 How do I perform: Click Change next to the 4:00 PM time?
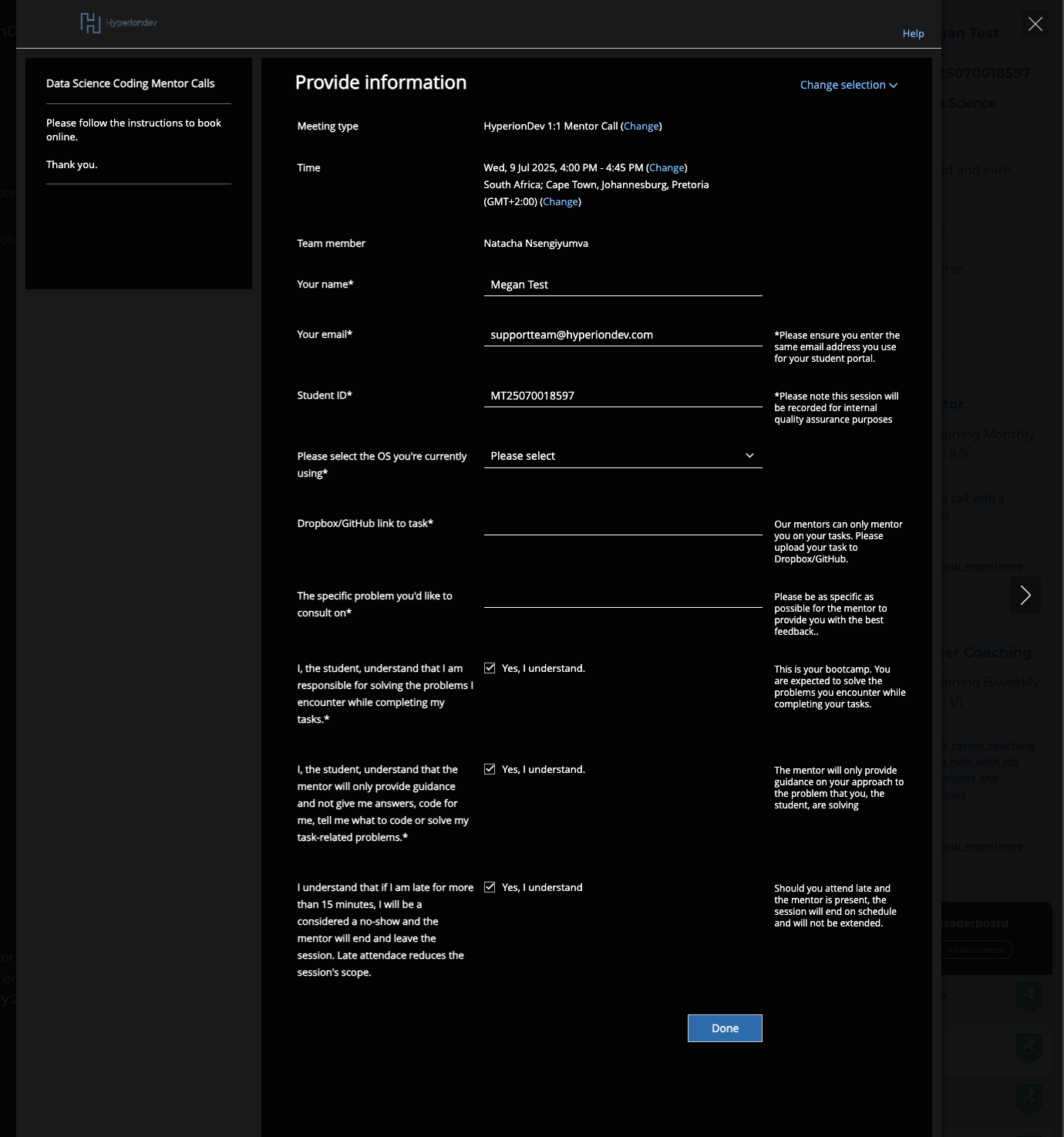(x=666, y=167)
